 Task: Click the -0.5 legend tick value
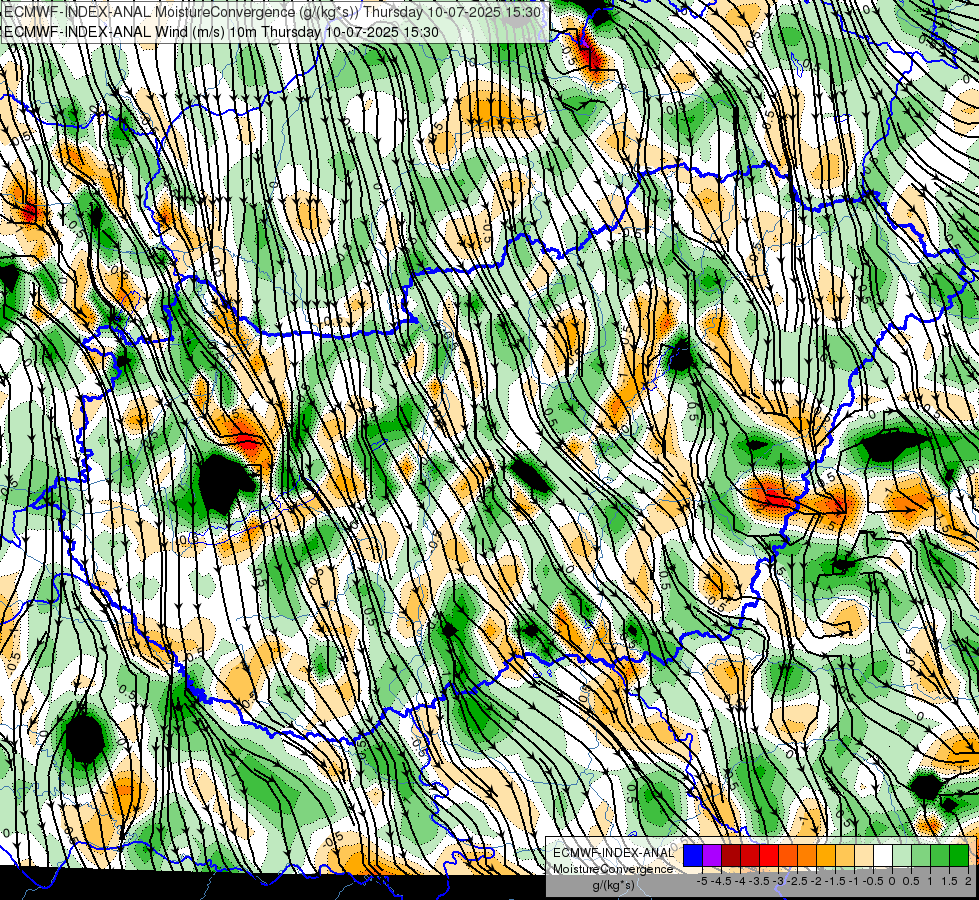click(873, 881)
